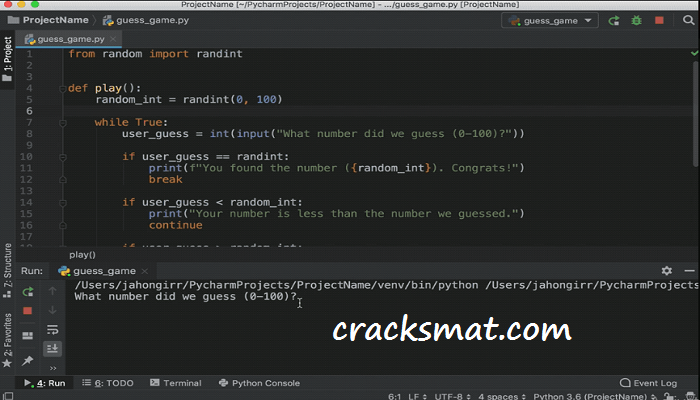
Task: Close the guess_game.py editor tab
Action: (113, 39)
